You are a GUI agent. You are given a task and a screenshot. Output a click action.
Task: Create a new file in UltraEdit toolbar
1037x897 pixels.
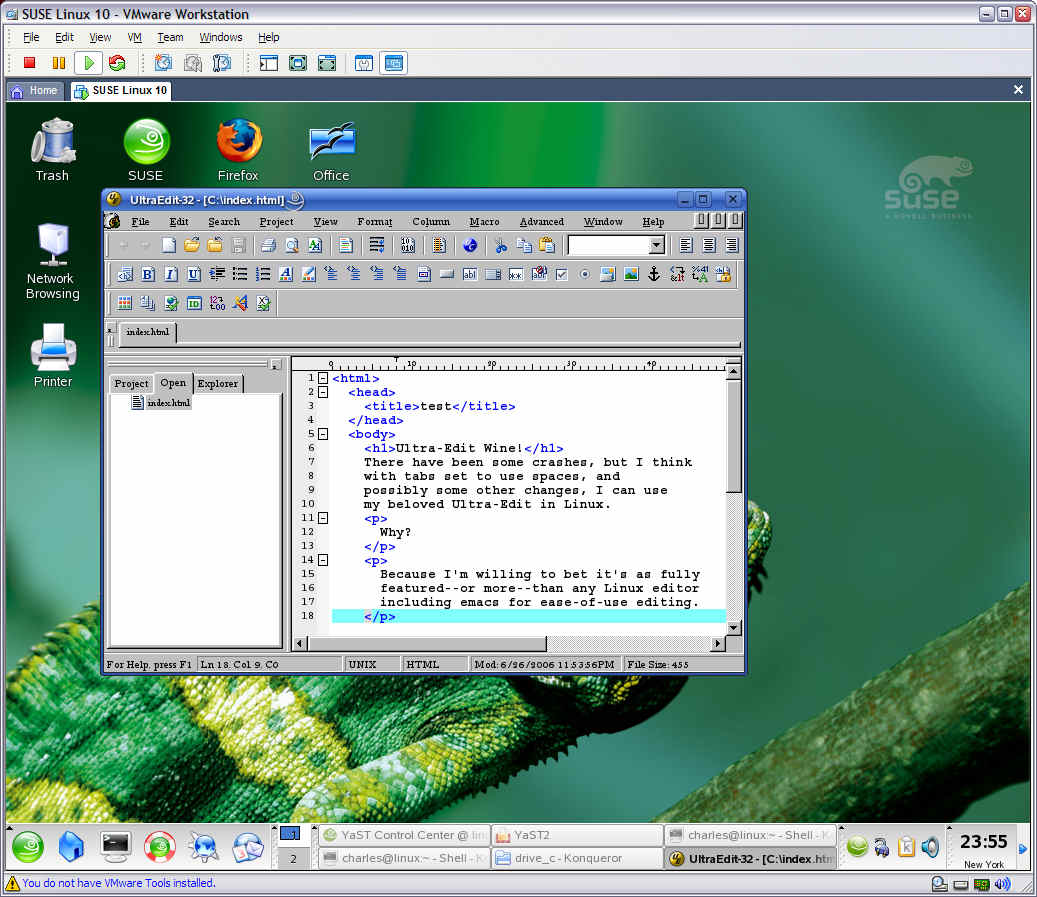(x=169, y=245)
